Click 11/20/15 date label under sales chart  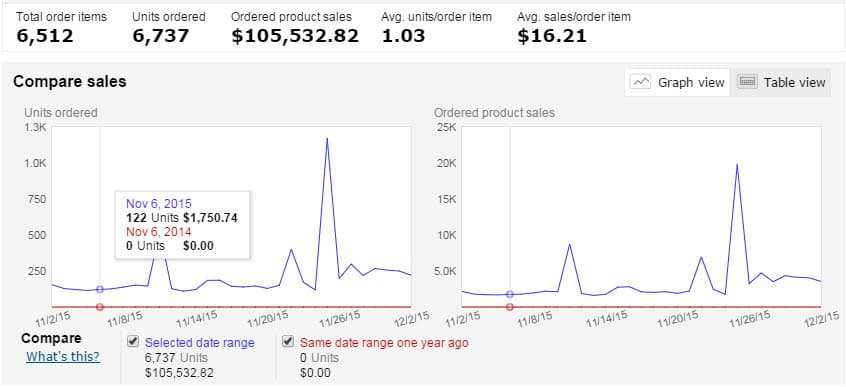tap(678, 318)
